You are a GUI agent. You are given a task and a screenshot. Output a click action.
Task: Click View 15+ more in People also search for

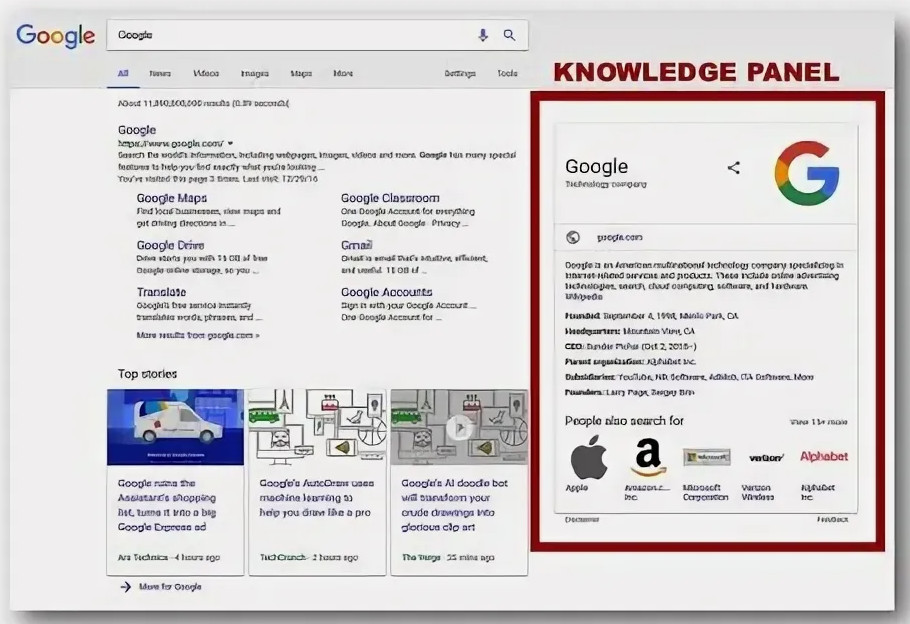pyautogui.click(x=818, y=422)
